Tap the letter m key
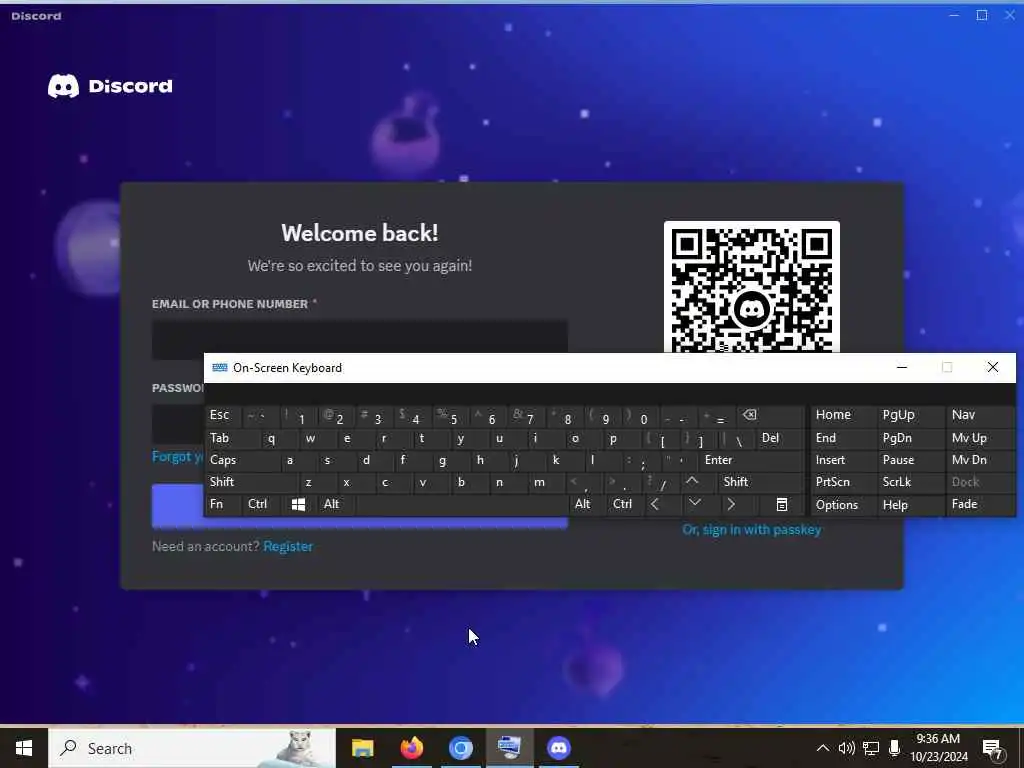The image size is (1024, 768). 548,482
